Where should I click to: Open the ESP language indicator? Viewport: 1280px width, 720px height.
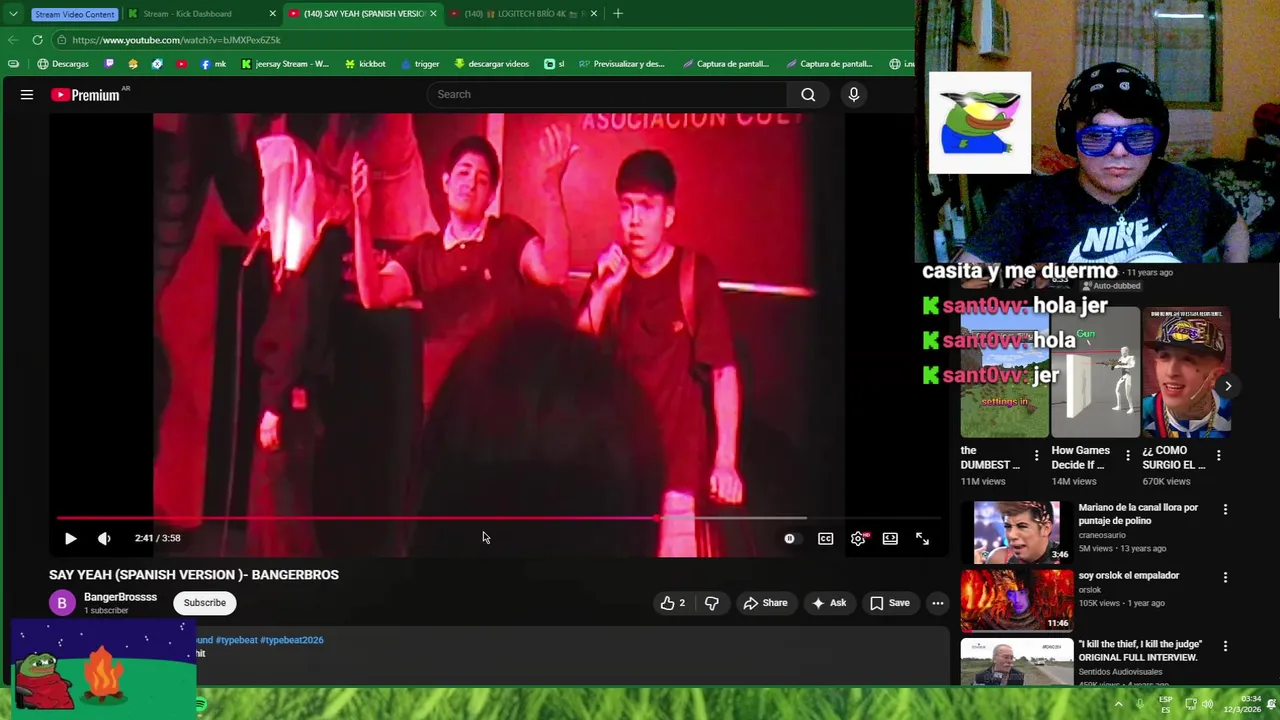tap(1165, 704)
